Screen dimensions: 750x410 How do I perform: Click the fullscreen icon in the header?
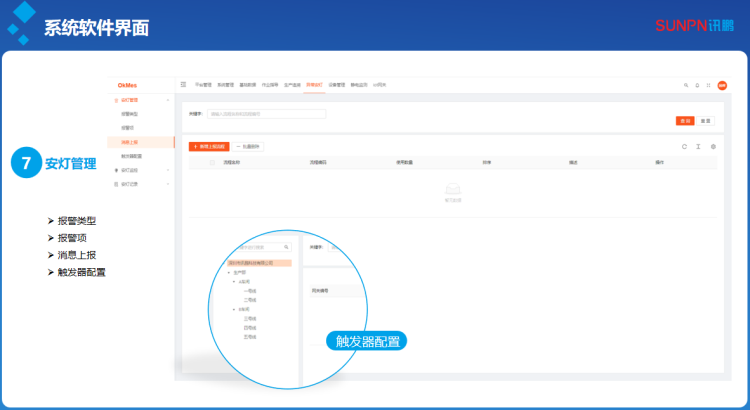708,85
